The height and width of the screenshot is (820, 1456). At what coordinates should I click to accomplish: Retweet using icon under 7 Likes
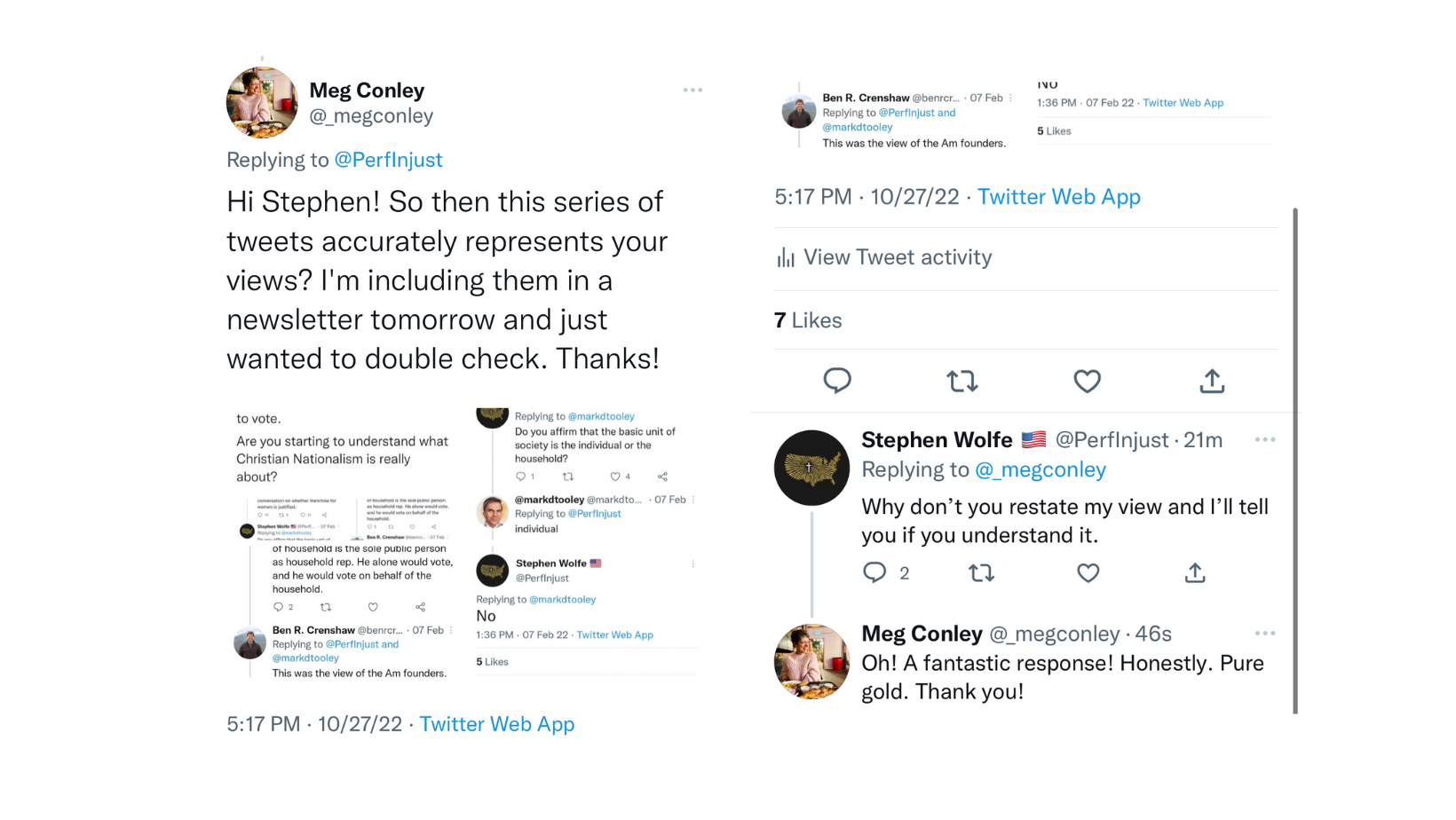962,382
